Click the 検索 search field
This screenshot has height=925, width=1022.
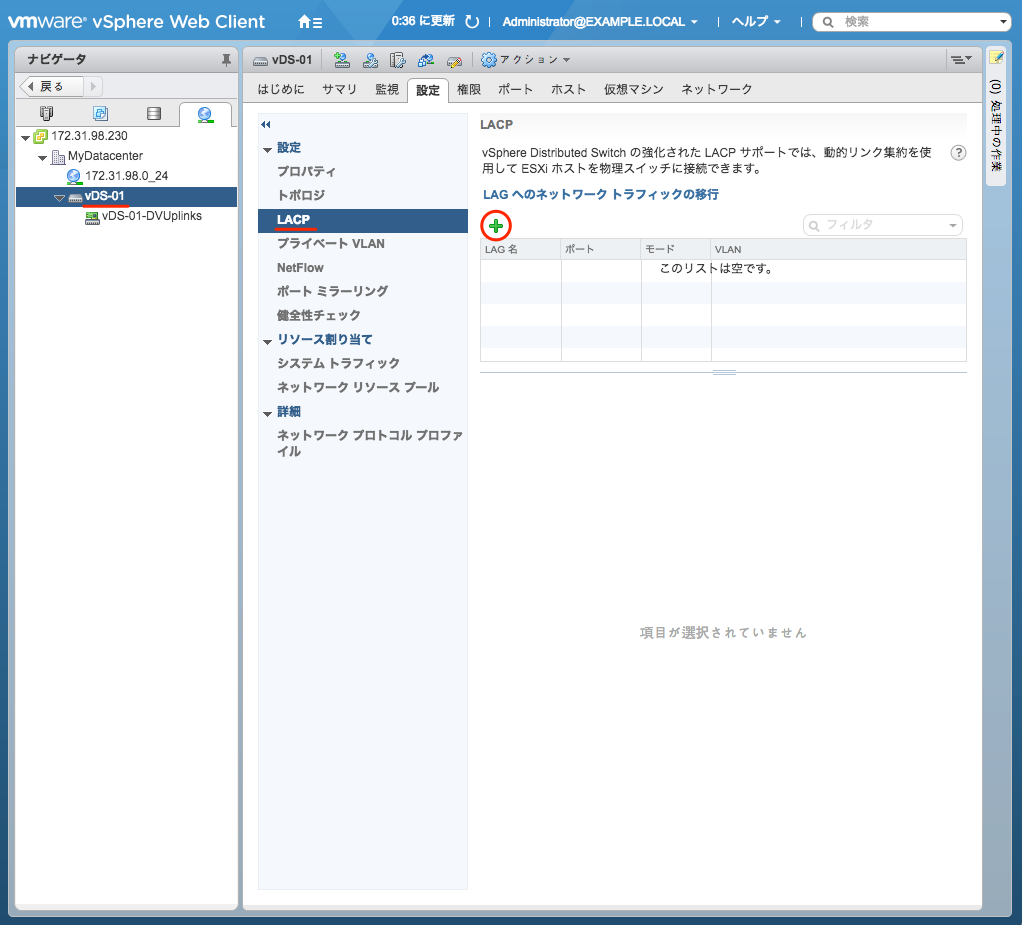pos(911,22)
